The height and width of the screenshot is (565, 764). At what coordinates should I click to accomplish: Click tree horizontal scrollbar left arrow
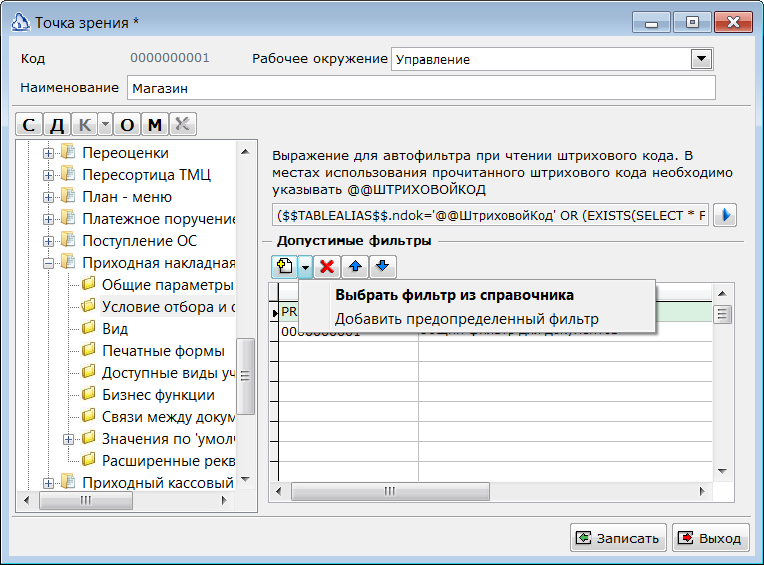click(x=27, y=500)
